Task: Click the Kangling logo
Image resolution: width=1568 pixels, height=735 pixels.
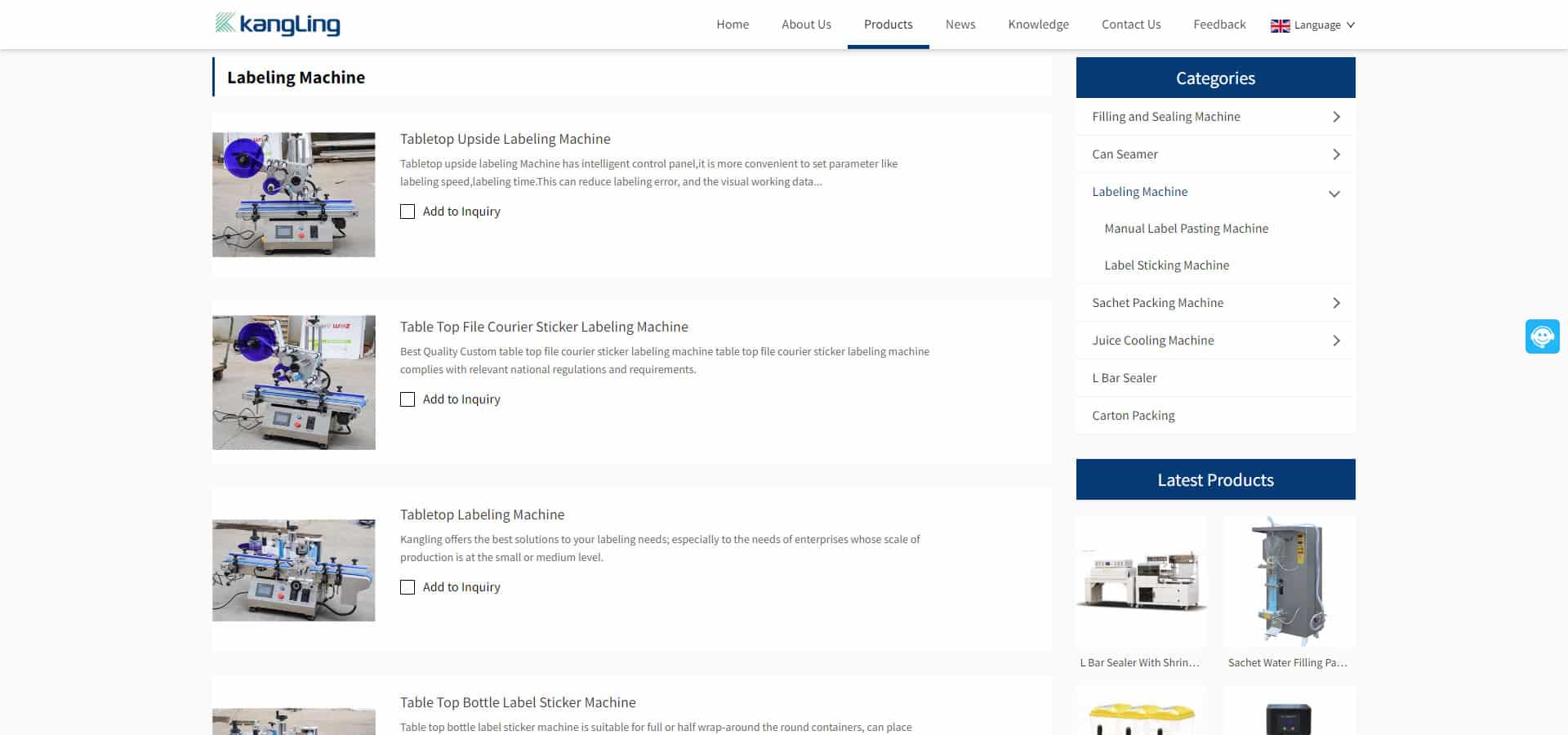Action: pyautogui.click(x=278, y=24)
